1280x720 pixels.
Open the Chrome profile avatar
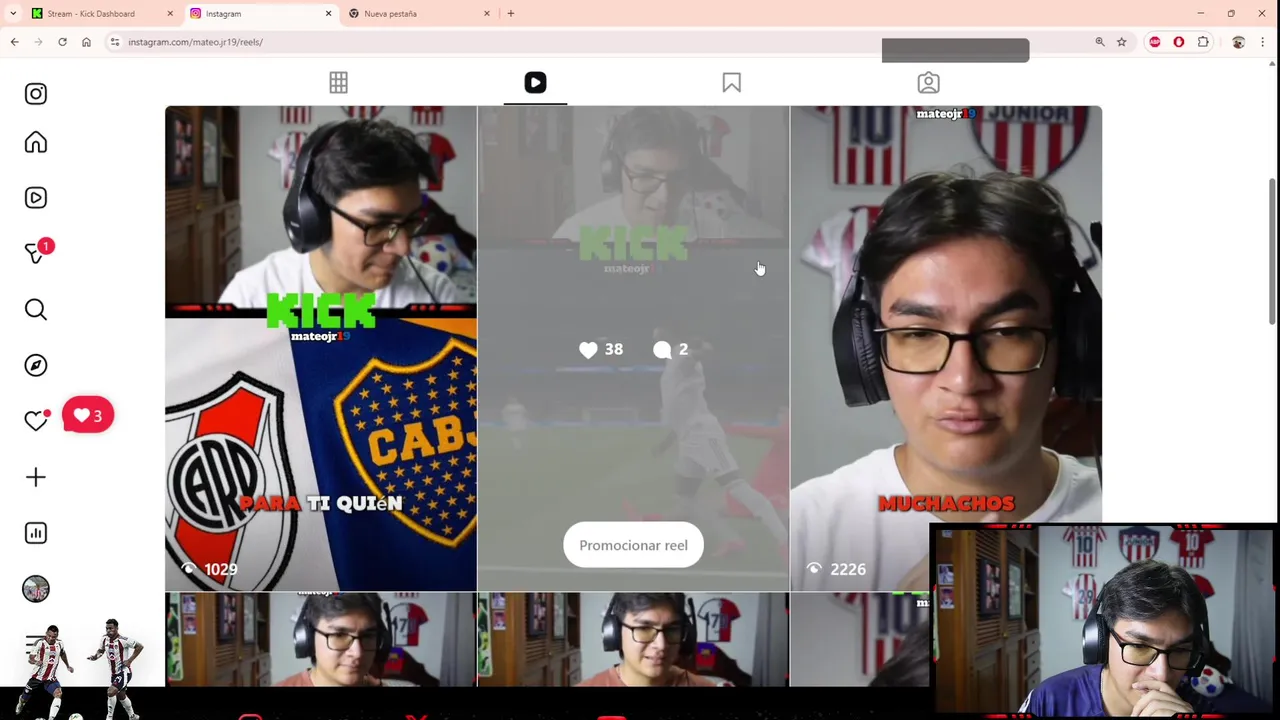click(1238, 42)
